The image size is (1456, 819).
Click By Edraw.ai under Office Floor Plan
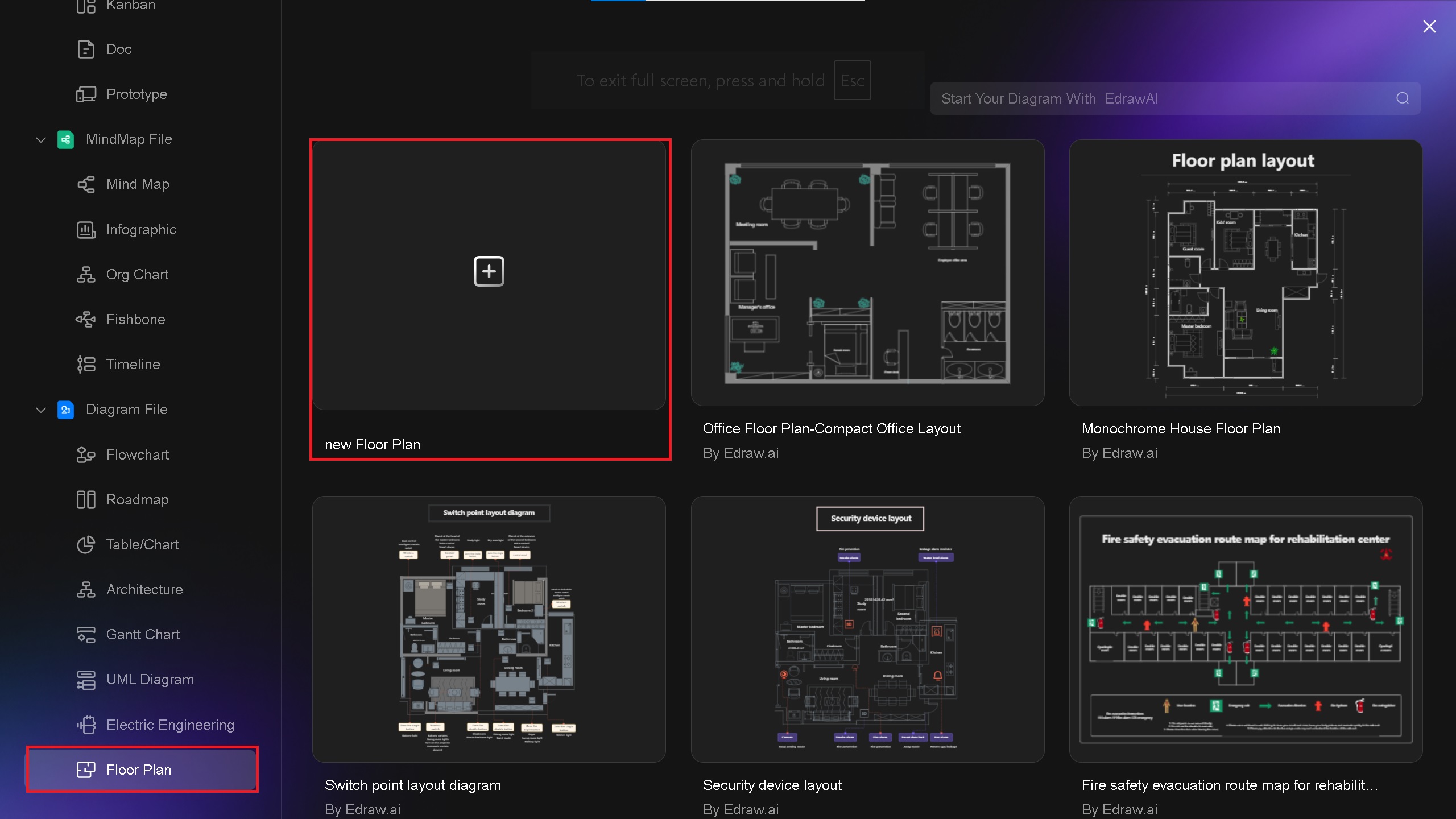pyautogui.click(x=741, y=453)
